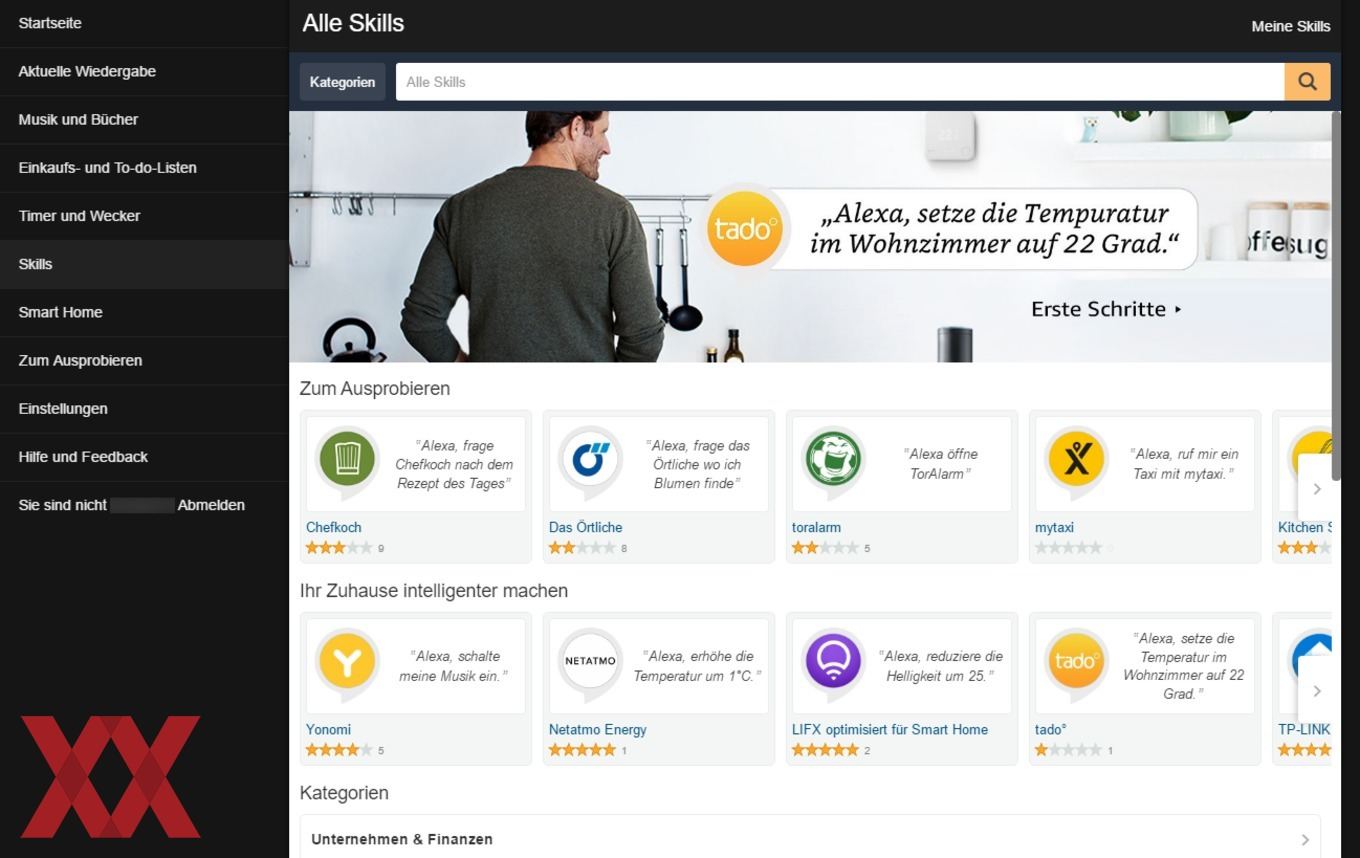Open the mytaxi skill icon
This screenshot has height=858, width=1360.
pyautogui.click(x=1076, y=460)
